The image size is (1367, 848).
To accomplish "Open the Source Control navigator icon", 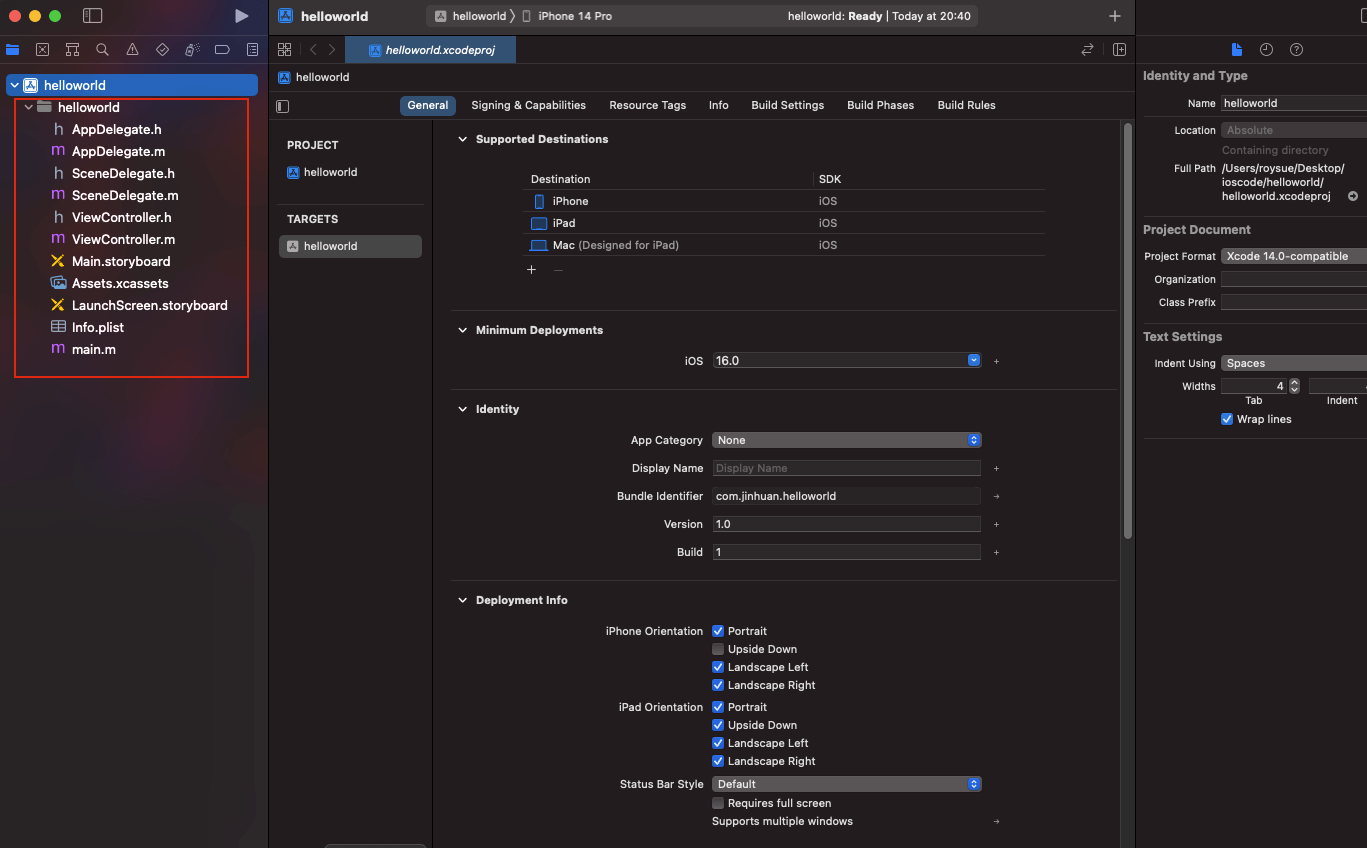I will (42, 49).
